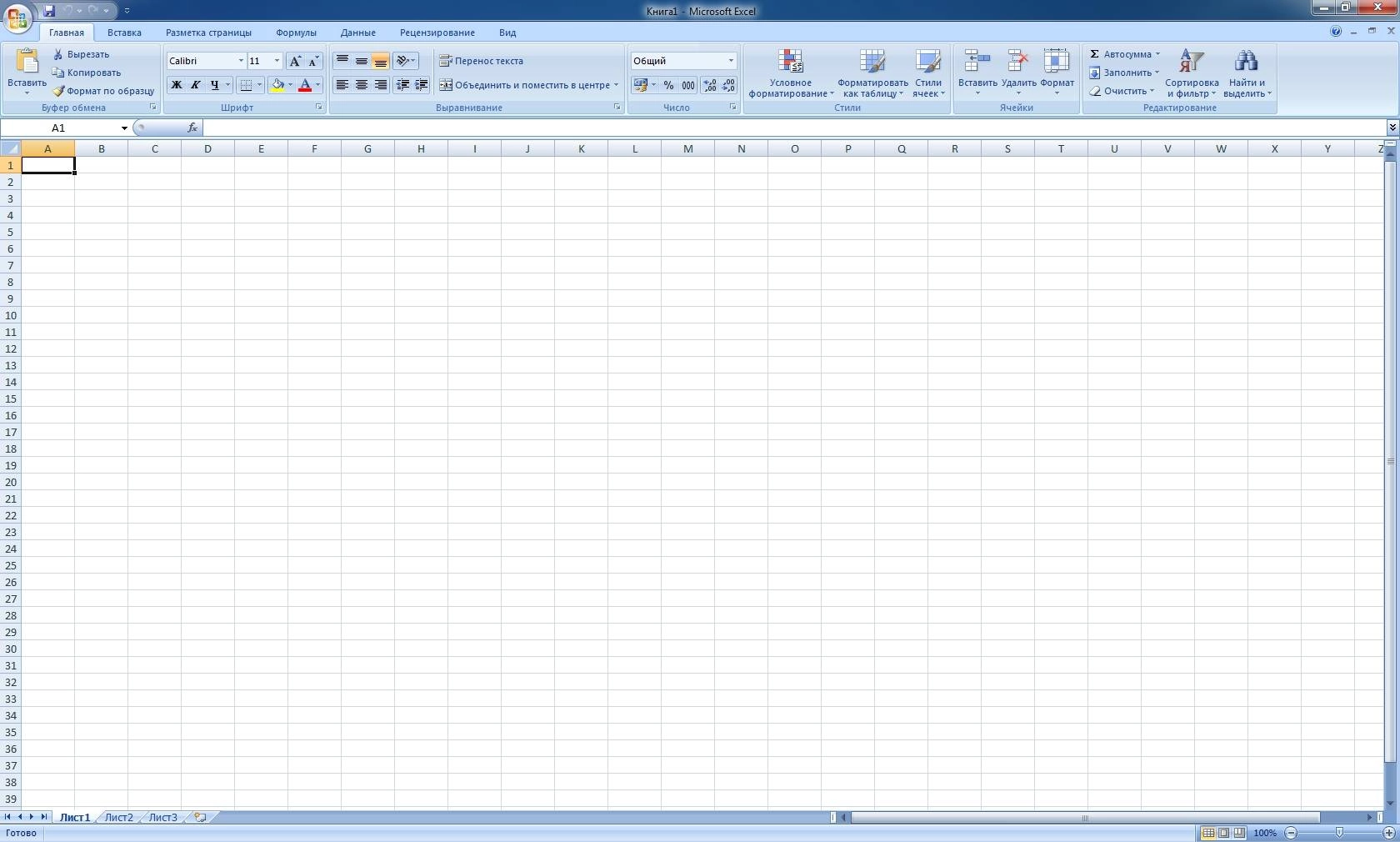Viewport: 1400px width, 842px height.
Task: Click Автосумма sigma button
Action: point(1120,54)
